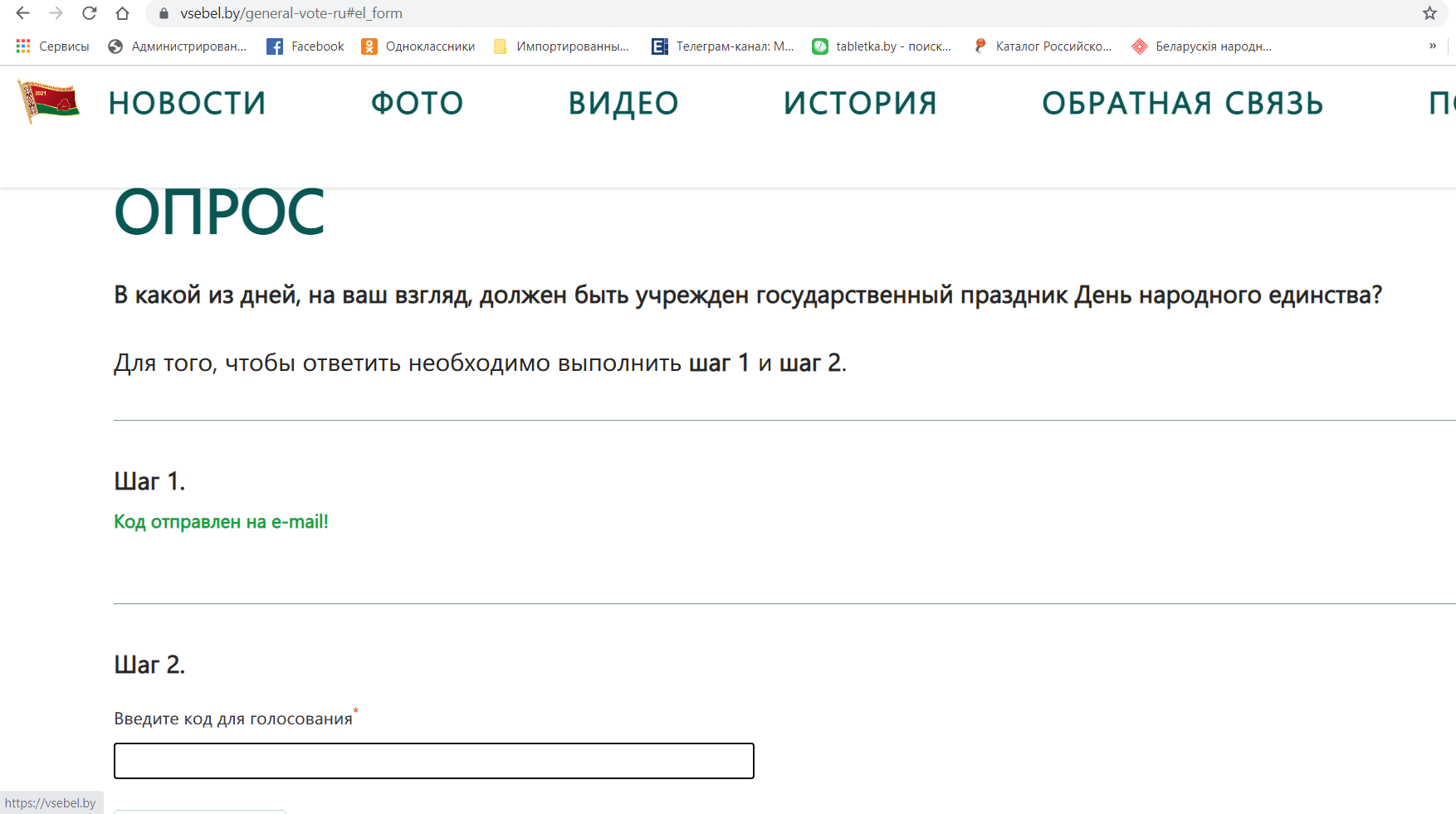Open the ФОТО menu item

[417, 104]
